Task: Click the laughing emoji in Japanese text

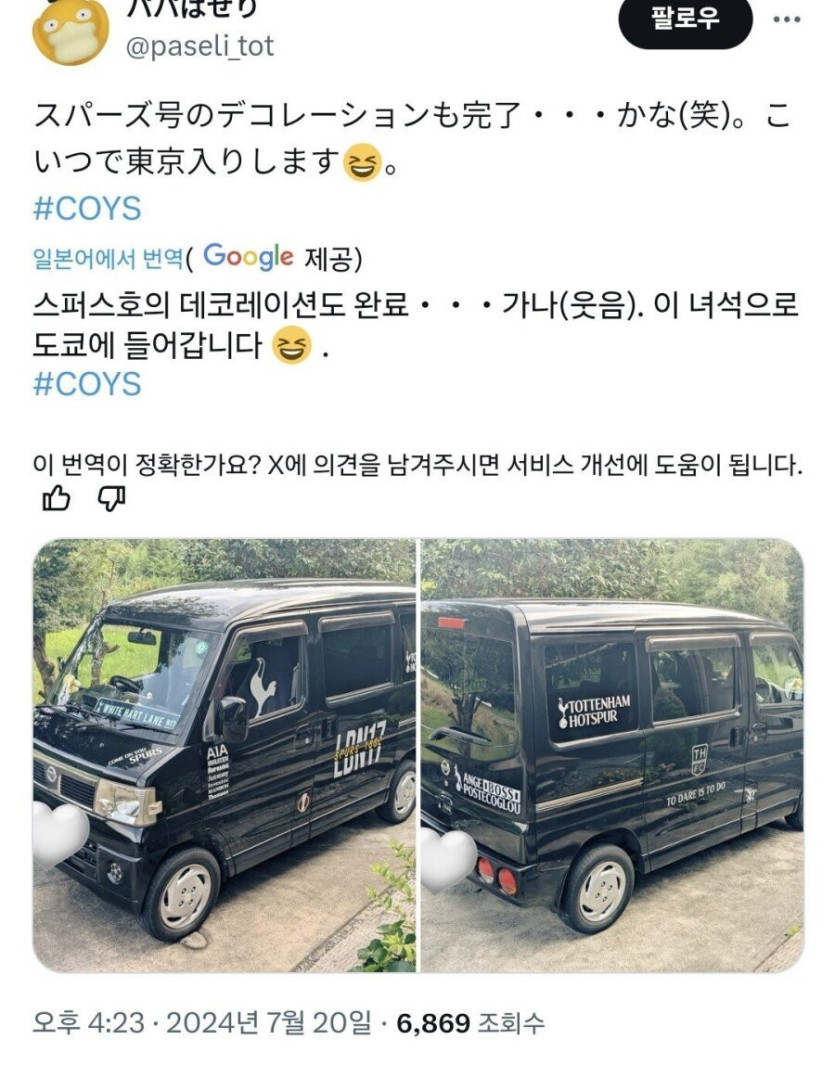Action: pos(362,163)
